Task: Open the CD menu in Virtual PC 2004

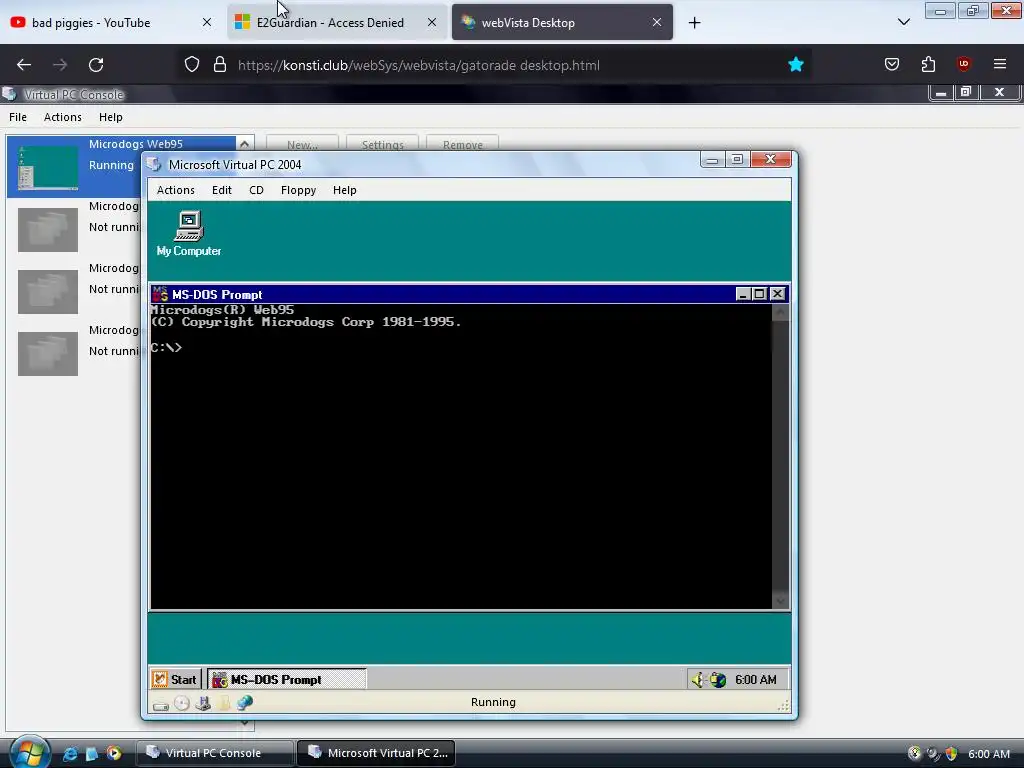Action: (x=256, y=190)
